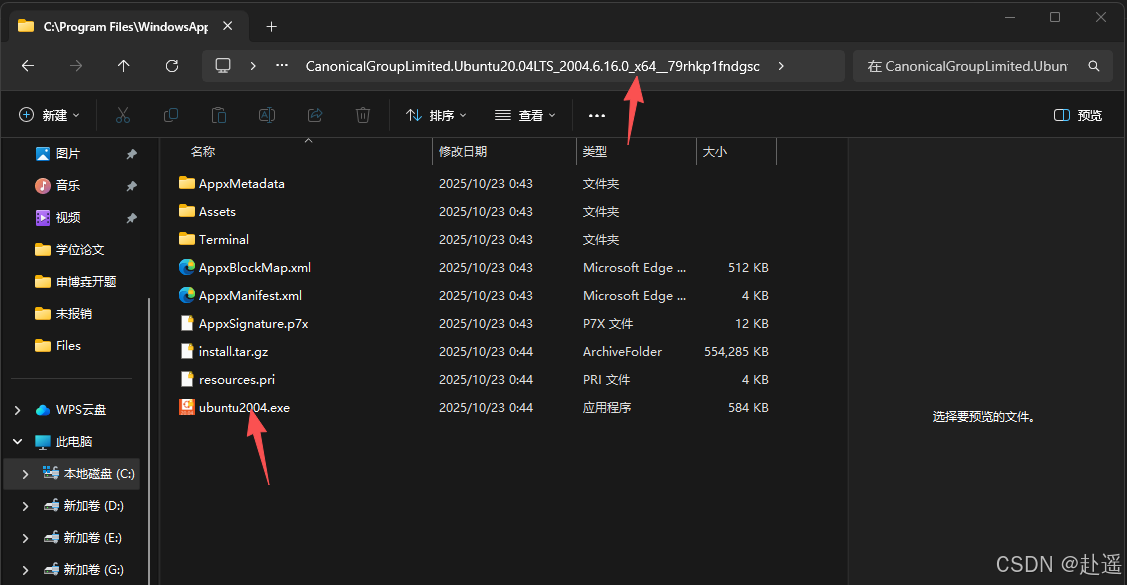The width and height of the screenshot is (1127, 585).
Task: Click the Back navigation arrow
Action: (28, 66)
